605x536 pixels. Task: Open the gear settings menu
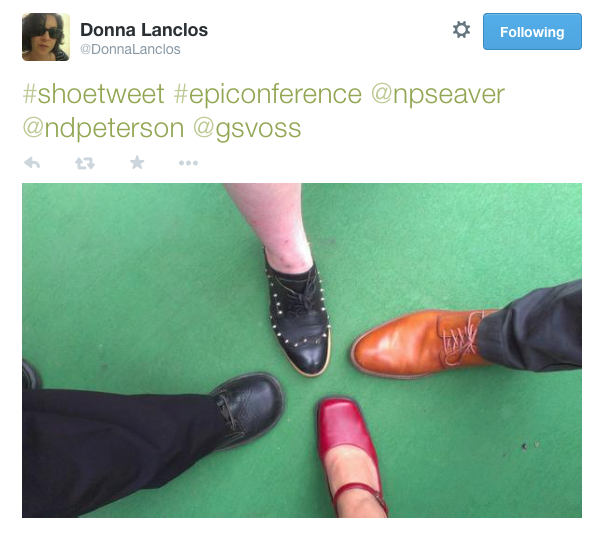coord(461,30)
